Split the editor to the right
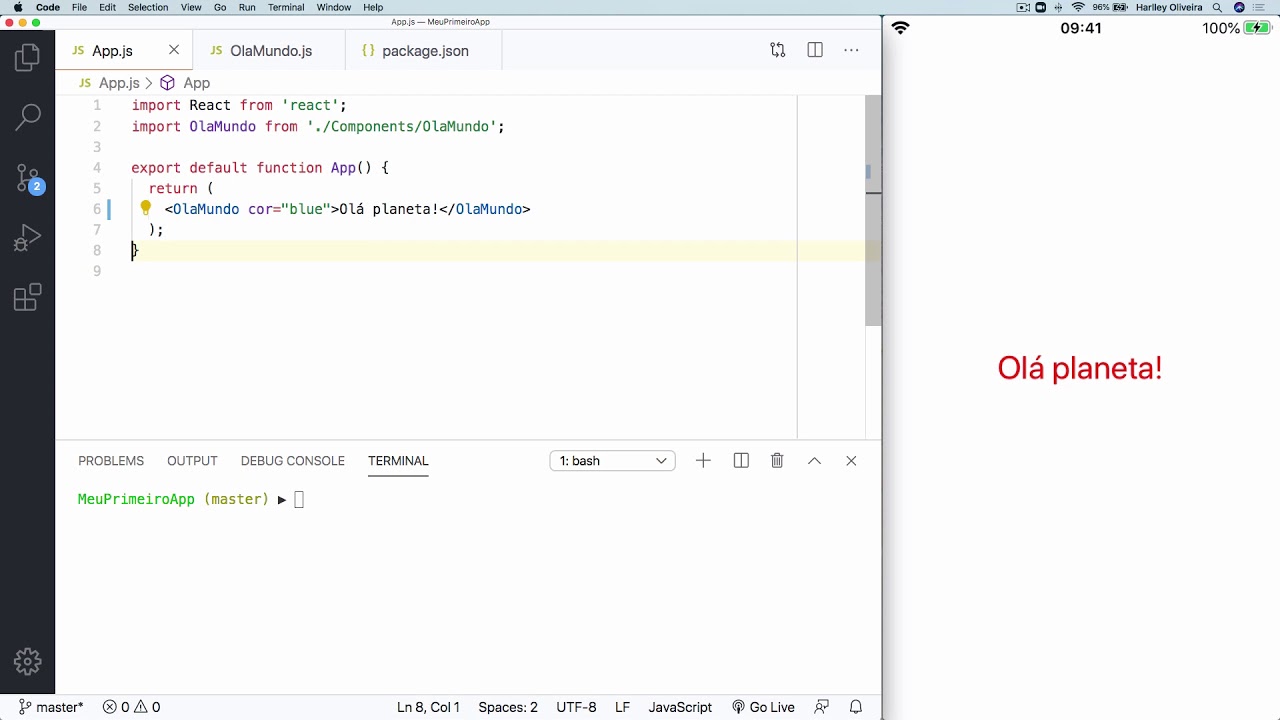The height and width of the screenshot is (720, 1280). [815, 50]
